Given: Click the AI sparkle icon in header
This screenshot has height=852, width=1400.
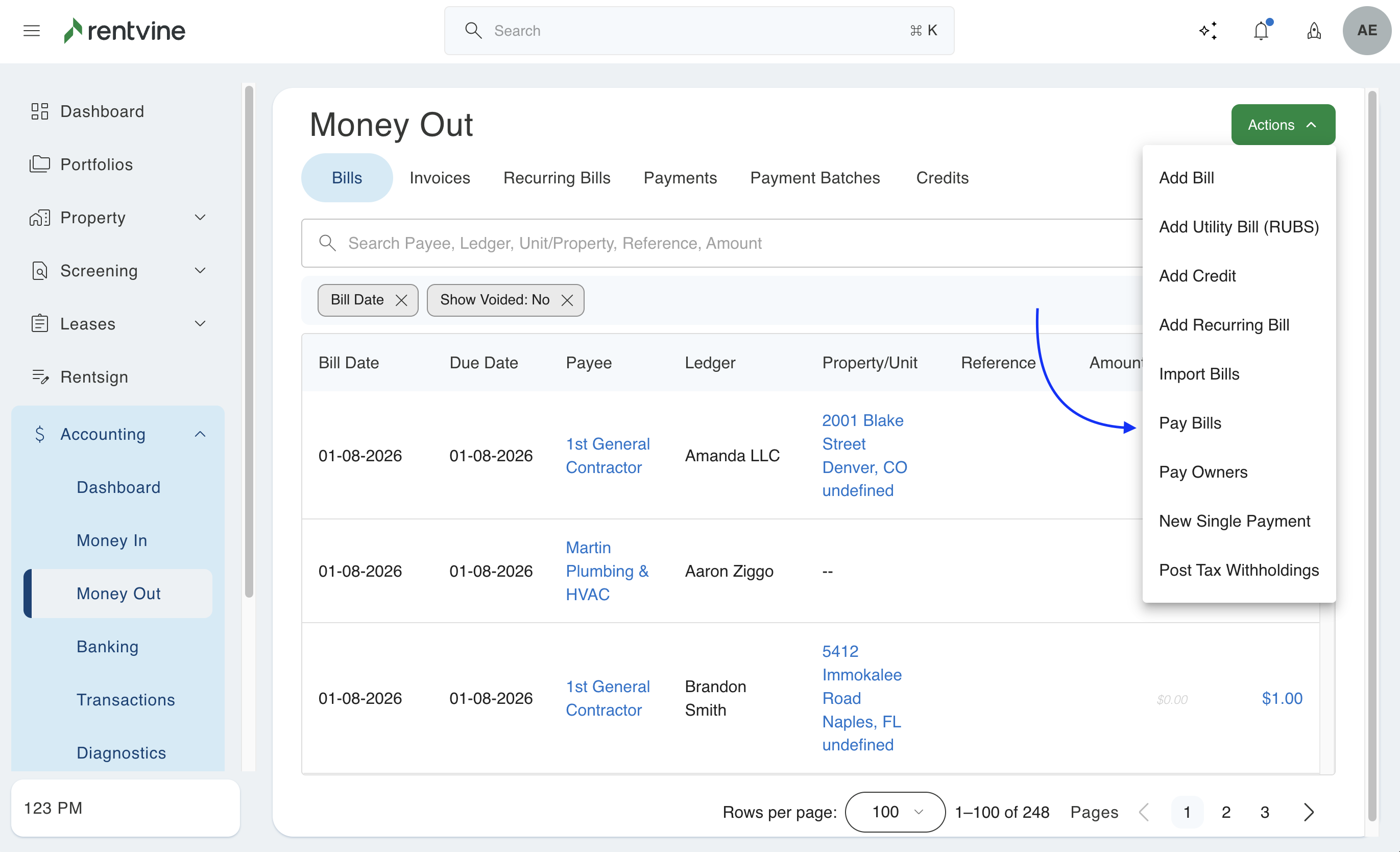Looking at the screenshot, I should (1208, 31).
